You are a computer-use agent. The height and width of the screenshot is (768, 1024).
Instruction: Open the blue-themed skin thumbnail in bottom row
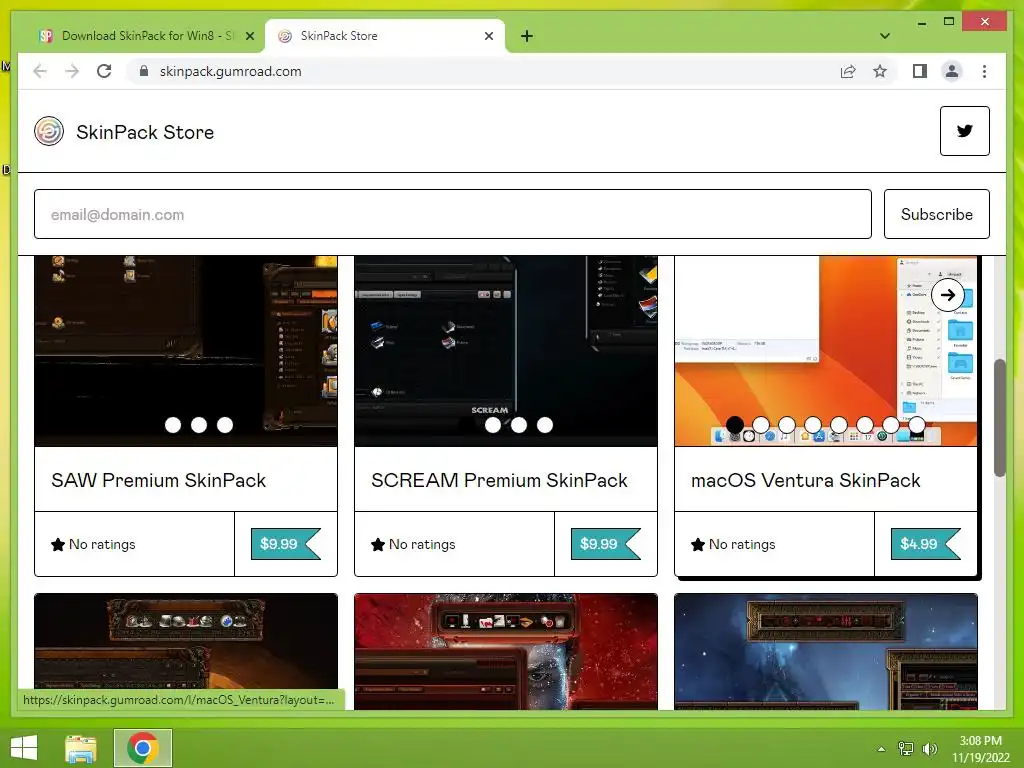826,651
